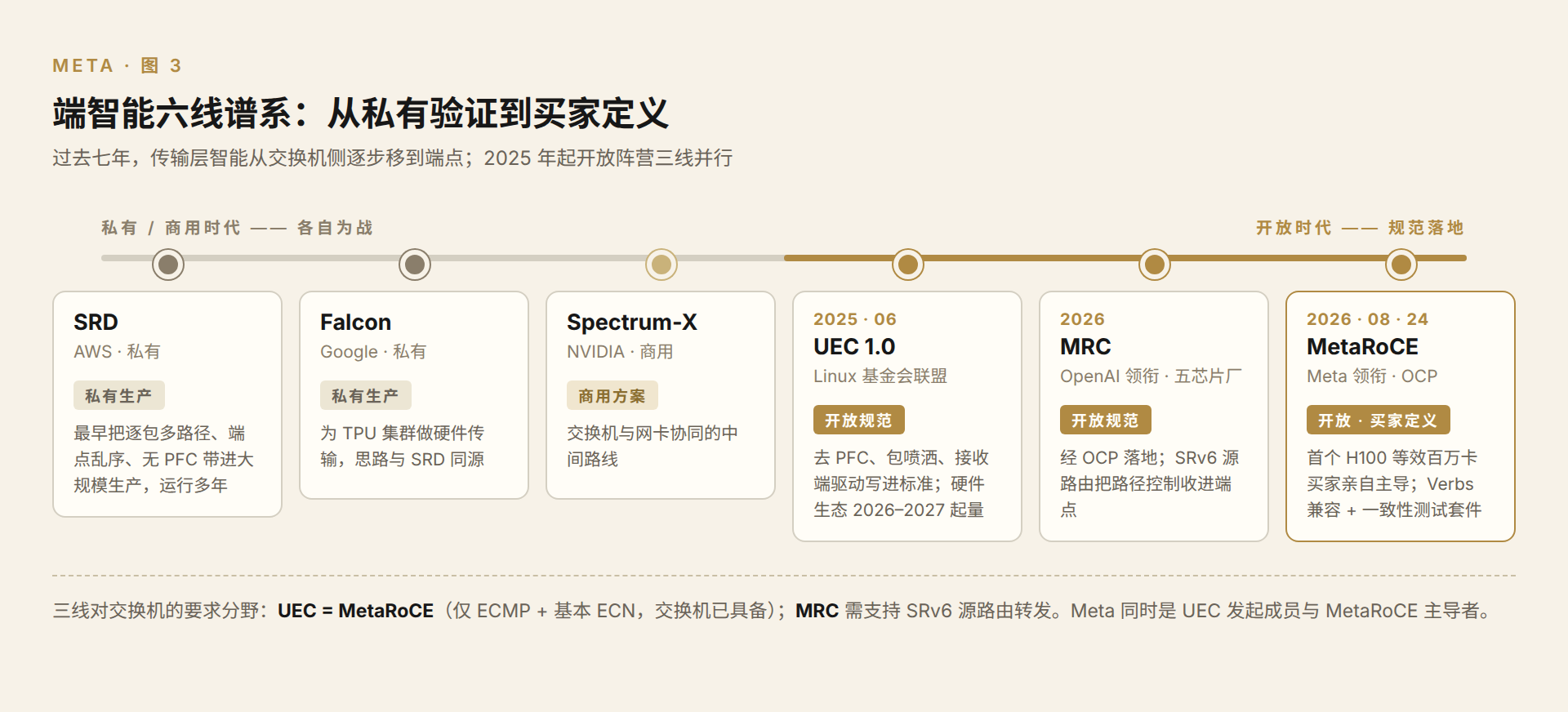The height and width of the screenshot is (712, 1568).
Task: Select the timeline marker above UEC 1.0
Action: point(908,265)
